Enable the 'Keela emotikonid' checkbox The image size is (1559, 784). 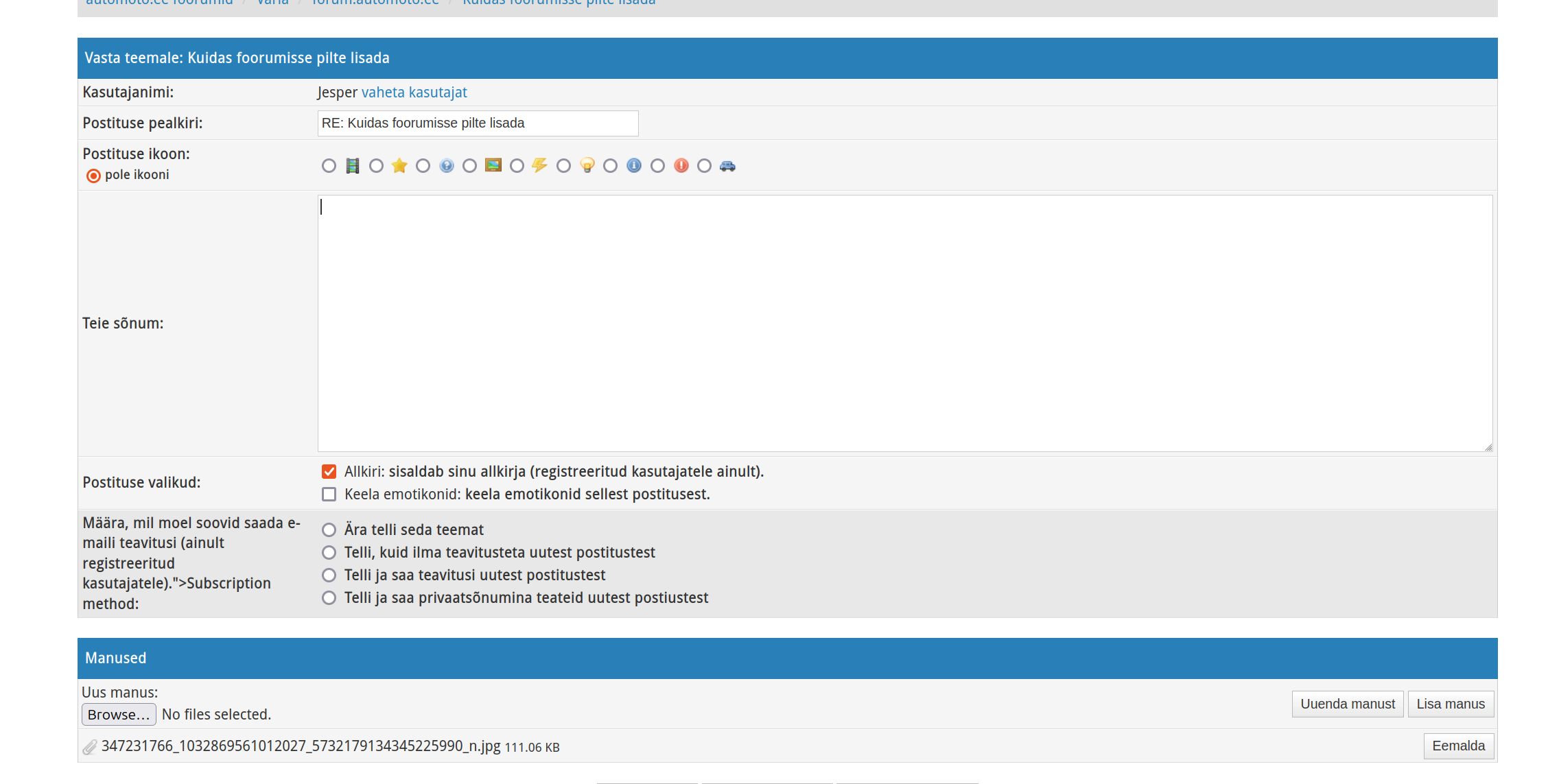click(329, 494)
